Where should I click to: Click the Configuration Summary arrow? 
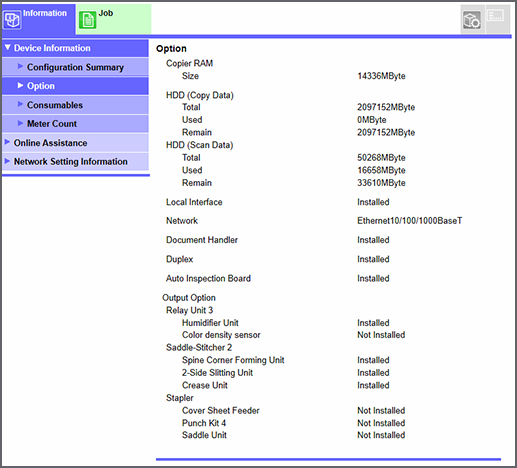click(20, 66)
